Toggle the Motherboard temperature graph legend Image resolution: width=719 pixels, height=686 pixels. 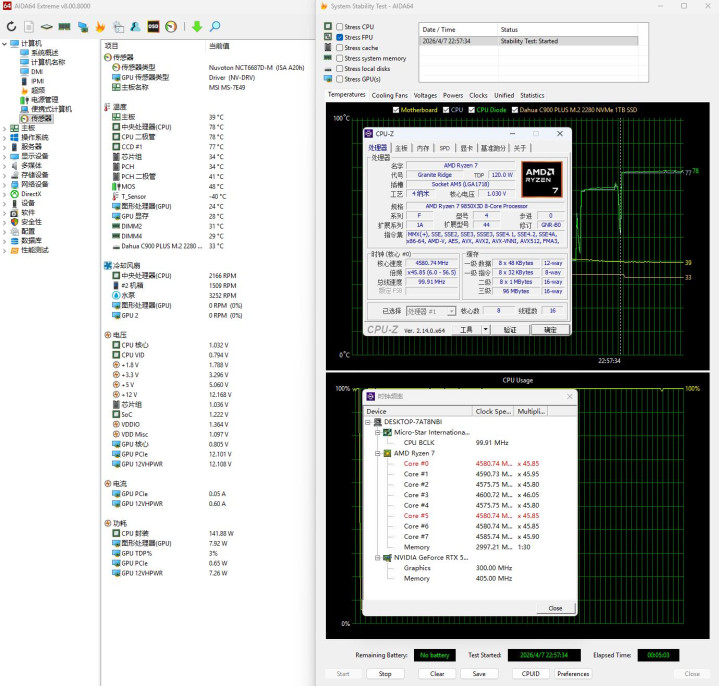click(397, 109)
